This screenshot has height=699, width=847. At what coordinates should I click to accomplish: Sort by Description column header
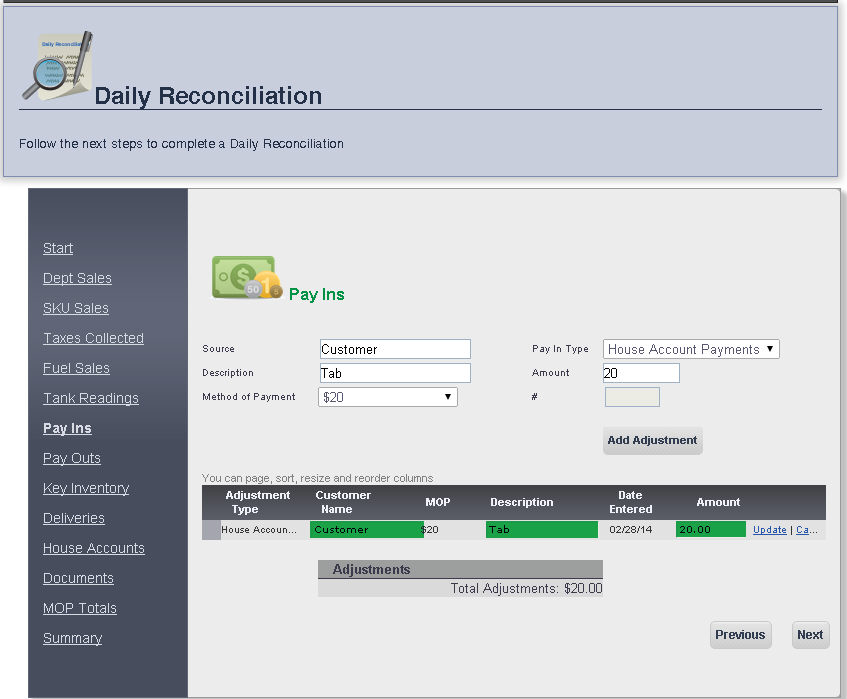click(522, 502)
